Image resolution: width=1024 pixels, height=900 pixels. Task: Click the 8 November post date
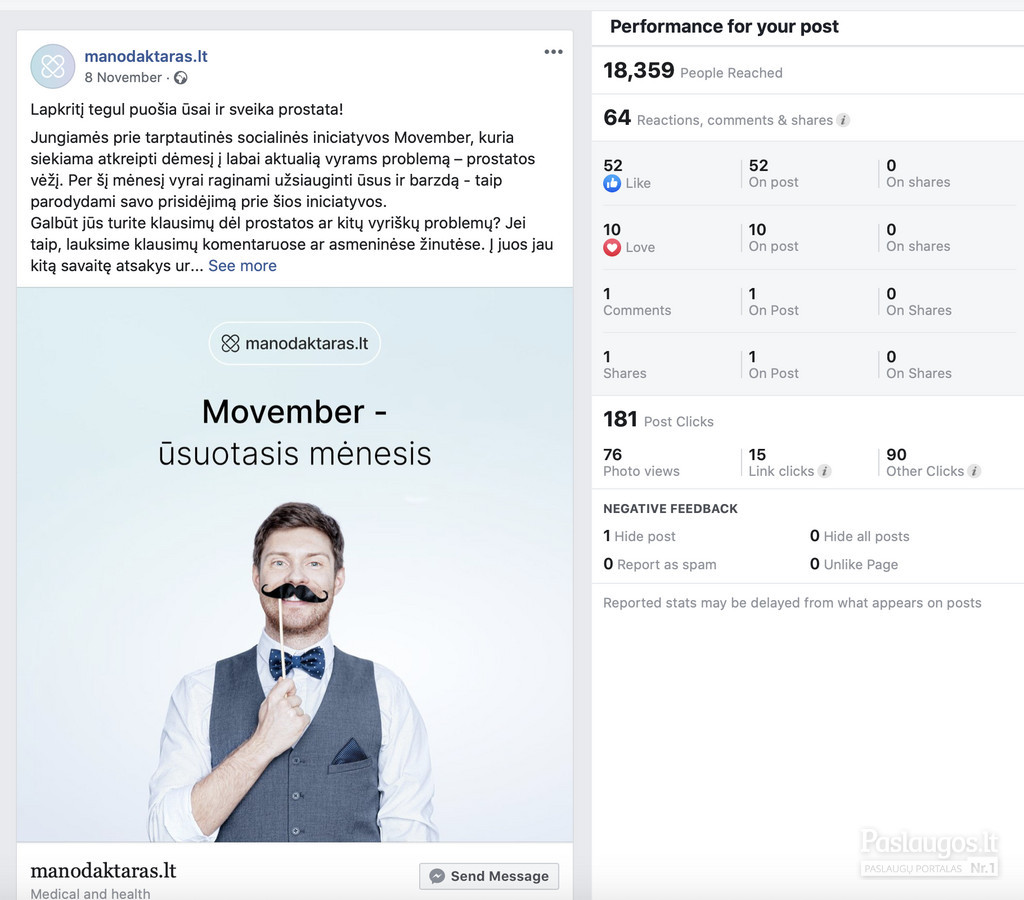click(x=123, y=78)
